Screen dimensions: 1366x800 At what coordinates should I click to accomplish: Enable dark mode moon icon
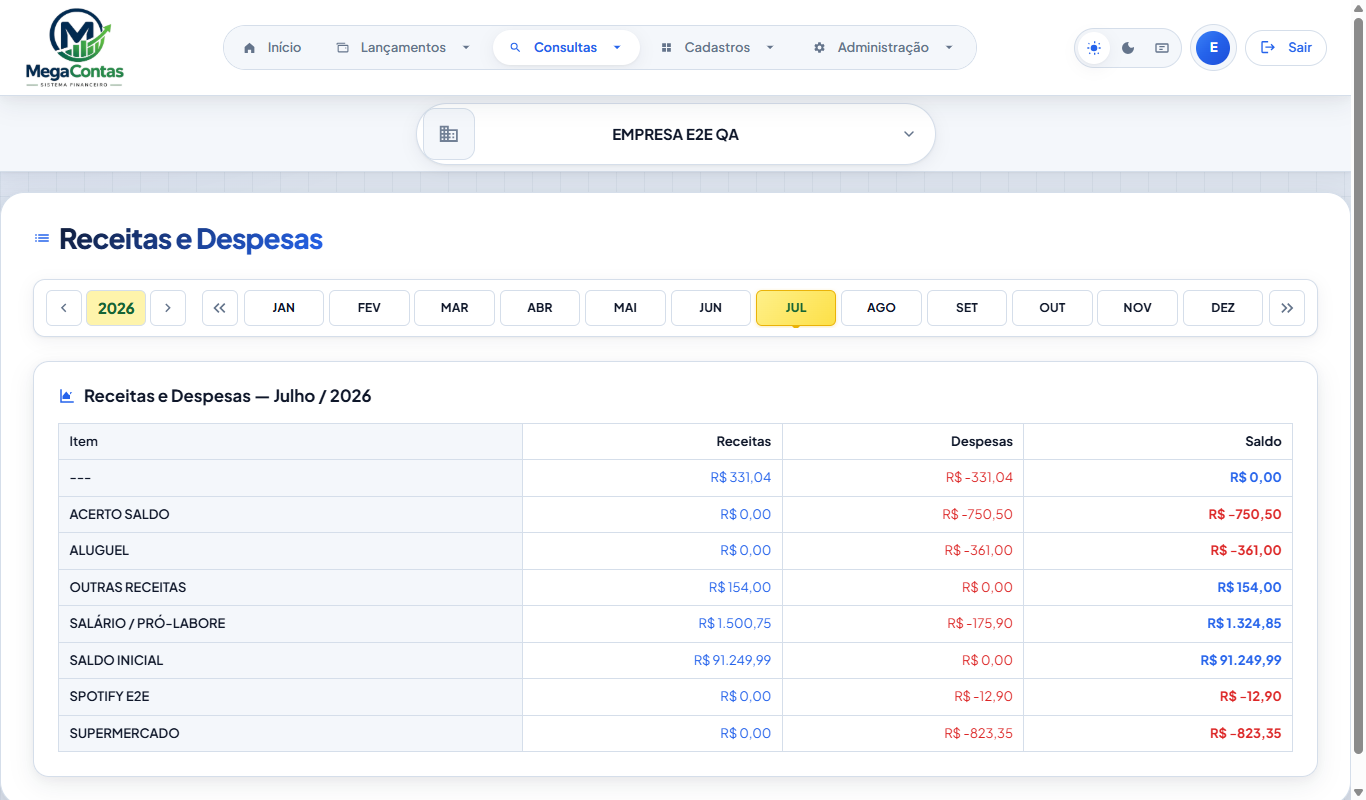[1128, 48]
